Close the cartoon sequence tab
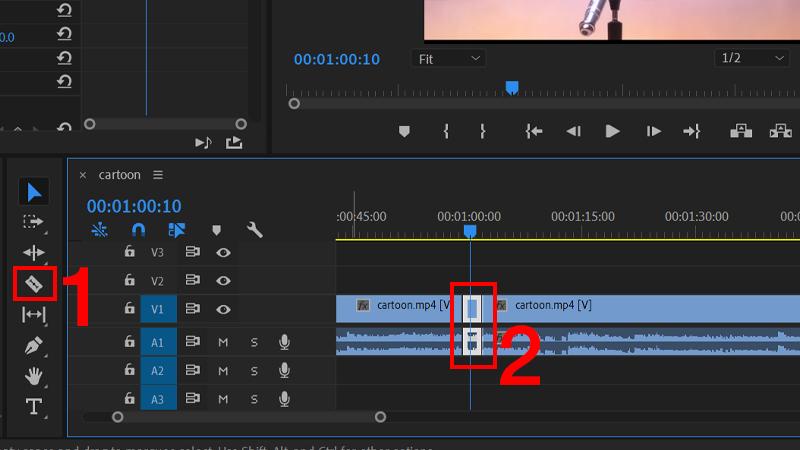 (x=83, y=175)
